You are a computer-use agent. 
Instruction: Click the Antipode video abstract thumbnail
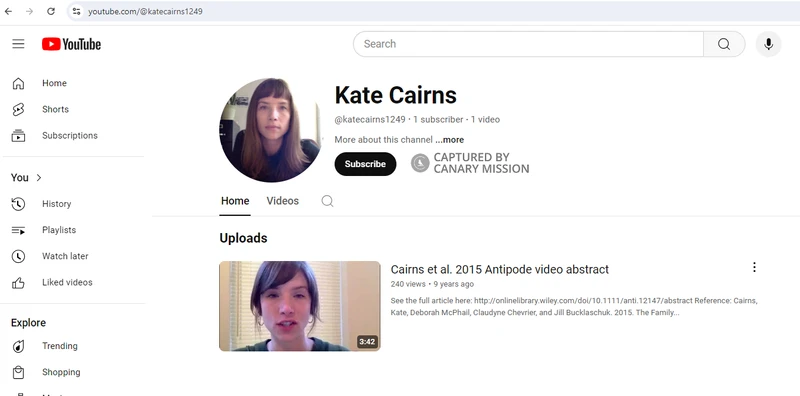click(300, 306)
